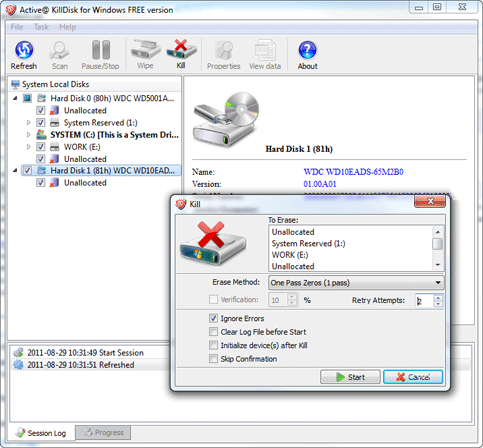This screenshot has width=483, height=448.
Task: Expand the WORK (E:) node
Action: [x=29, y=147]
